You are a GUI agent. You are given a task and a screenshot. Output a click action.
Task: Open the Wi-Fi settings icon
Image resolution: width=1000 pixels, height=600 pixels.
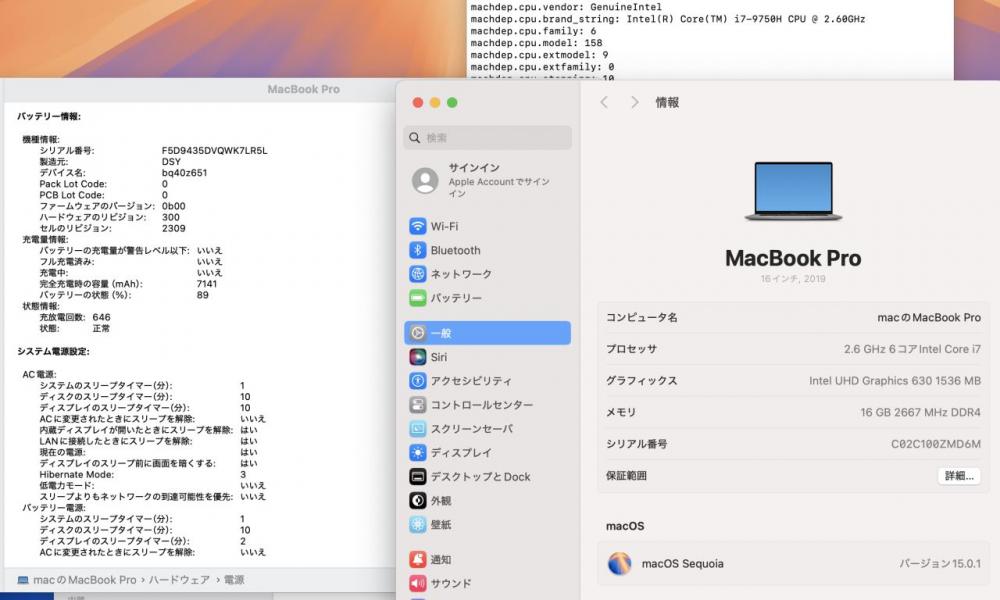(x=418, y=226)
